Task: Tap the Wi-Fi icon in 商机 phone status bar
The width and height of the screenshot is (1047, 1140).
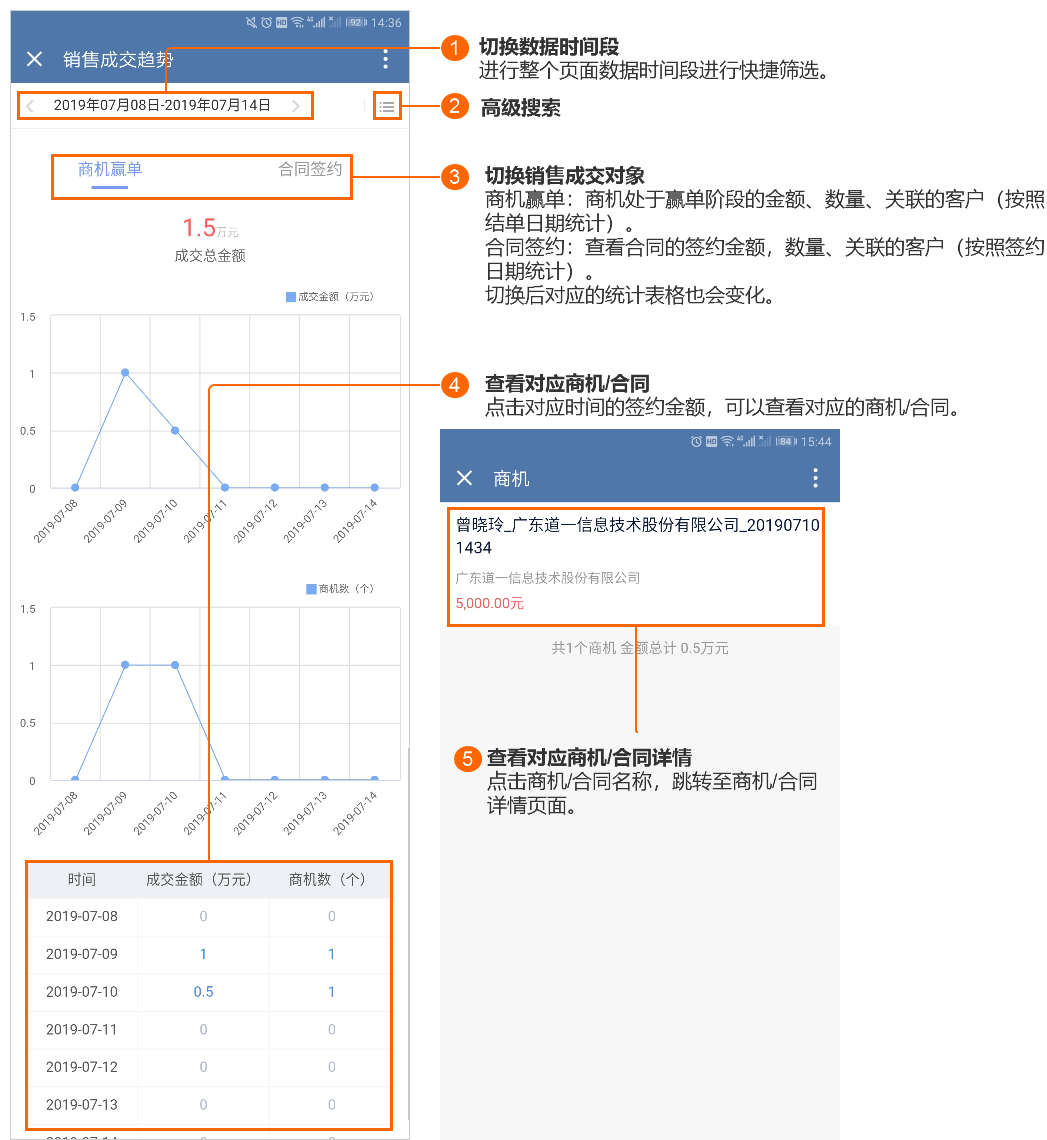Action: (x=727, y=441)
